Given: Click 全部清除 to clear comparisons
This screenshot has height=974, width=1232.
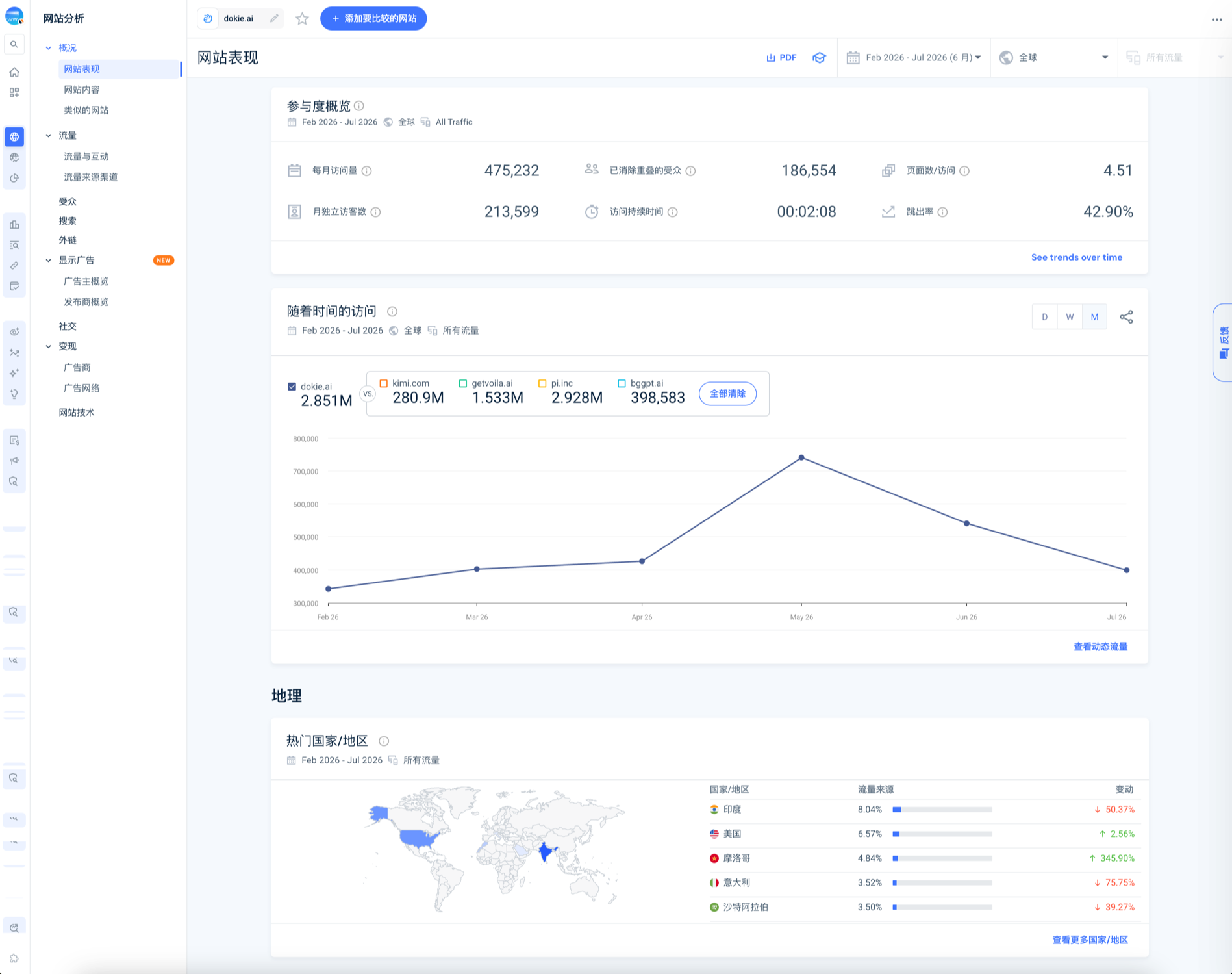Looking at the screenshot, I should pos(727,394).
